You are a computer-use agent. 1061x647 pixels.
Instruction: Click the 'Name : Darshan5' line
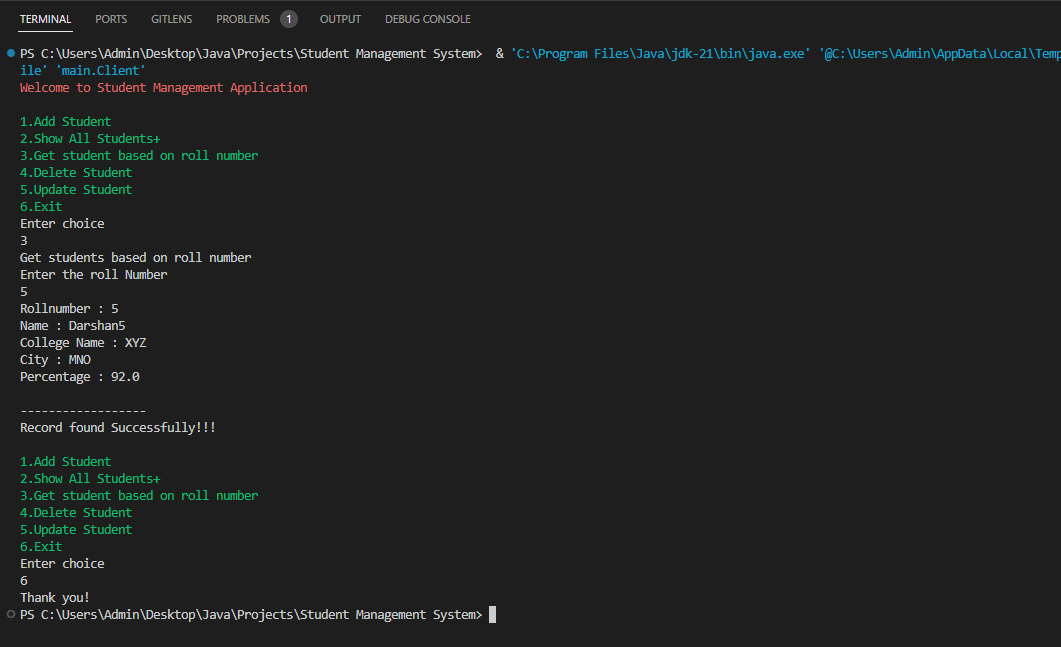coord(72,326)
